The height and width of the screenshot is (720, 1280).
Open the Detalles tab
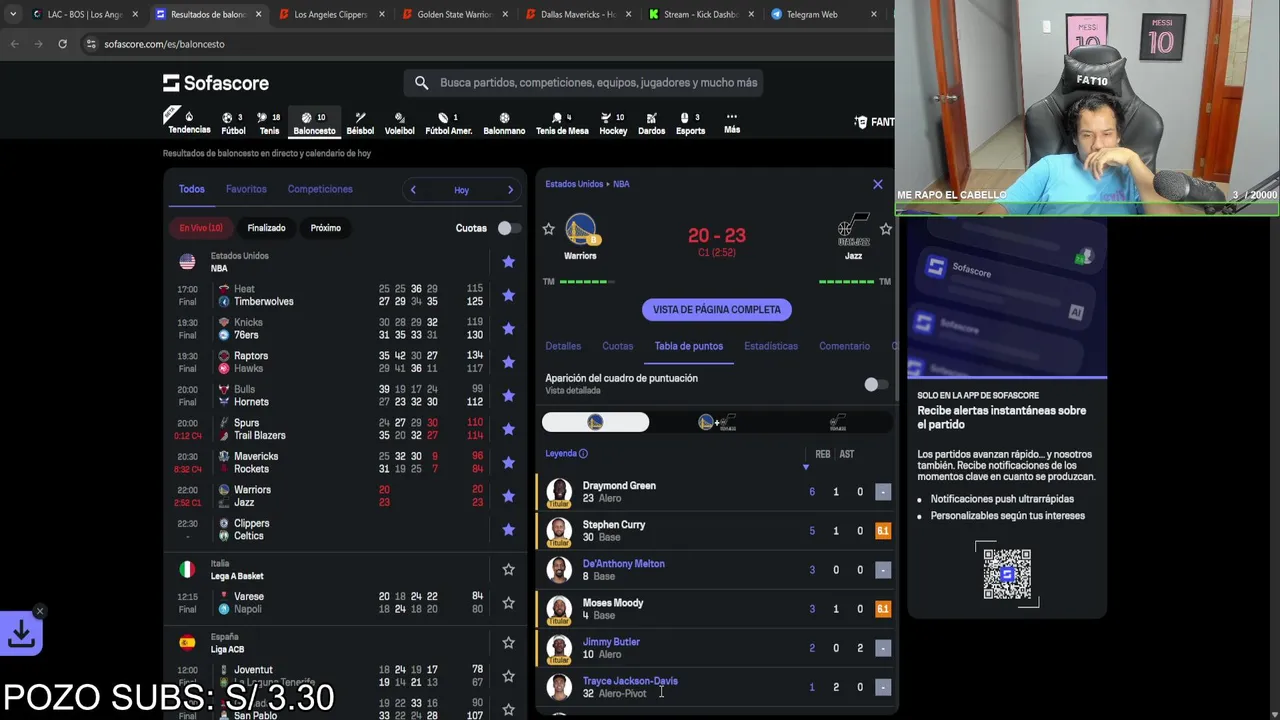pyautogui.click(x=563, y=346)
